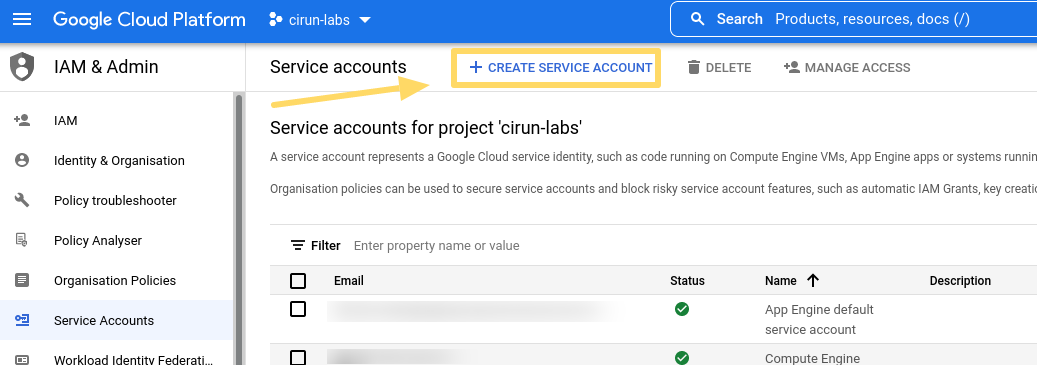
Task: Open the IAM & Admin header
Action: [x=106, y=67]
